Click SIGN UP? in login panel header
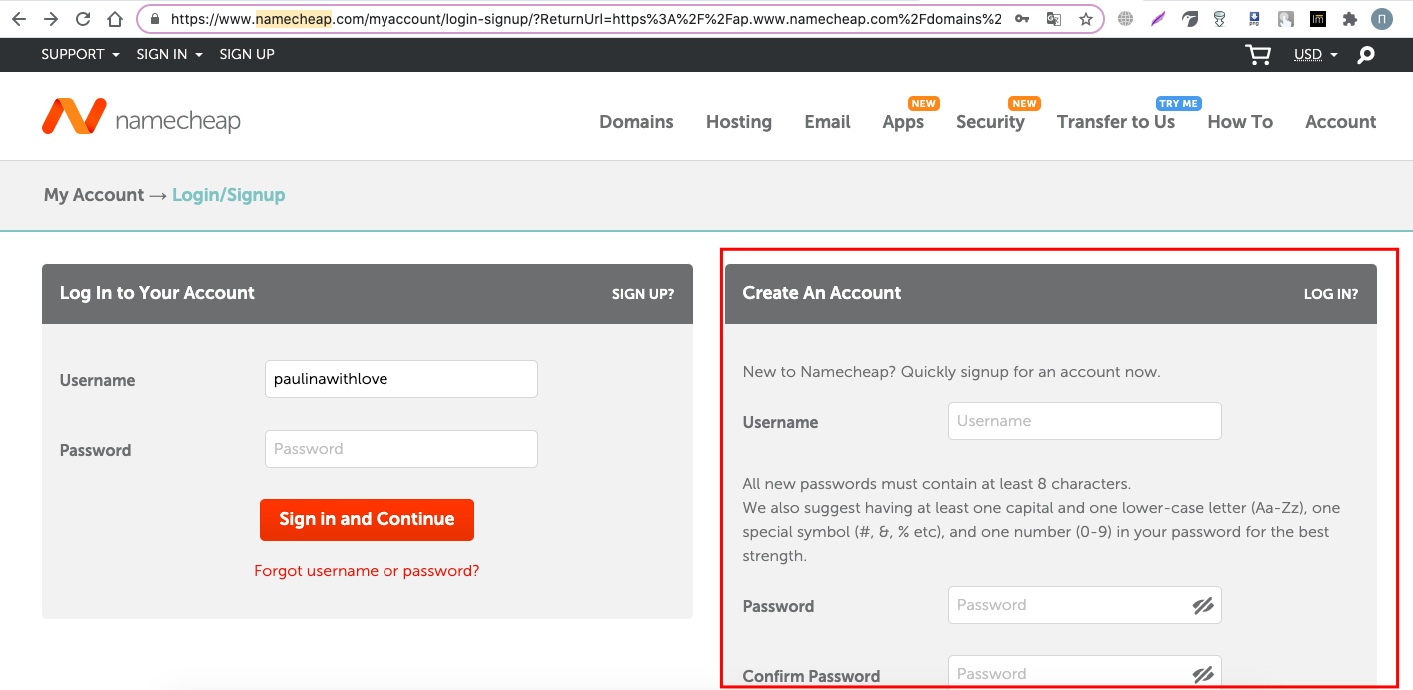Viewport: 1413px width, 690px height. 643,294
